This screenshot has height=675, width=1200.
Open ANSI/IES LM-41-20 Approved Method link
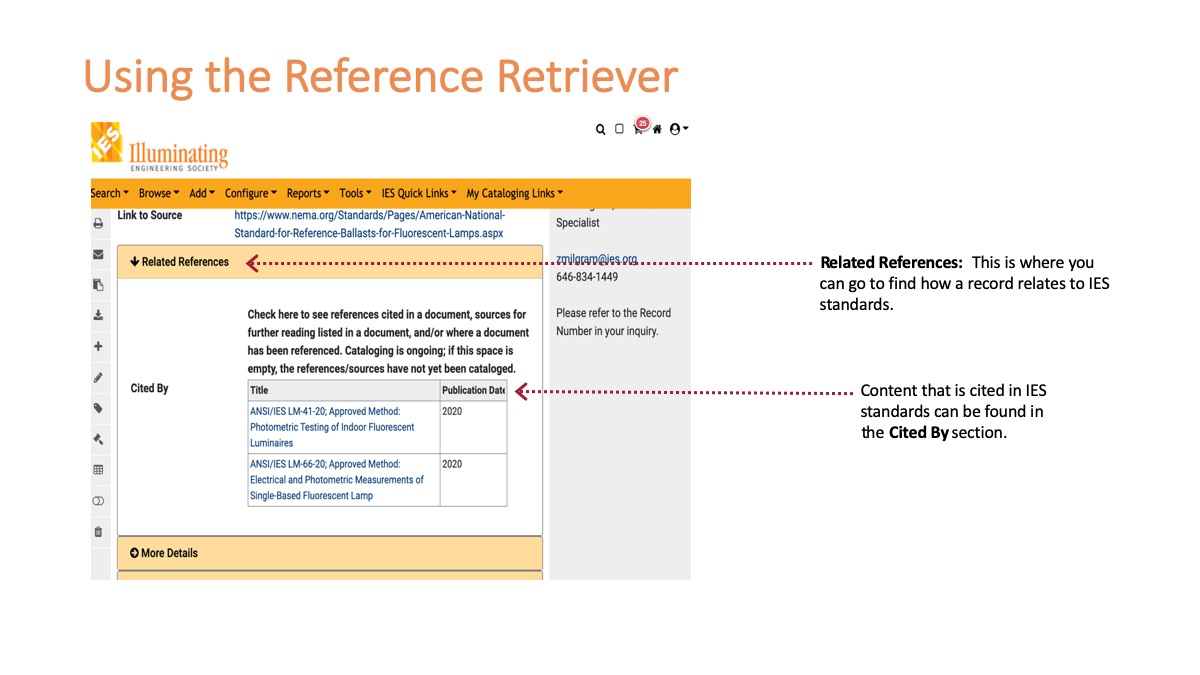click(x=332, y=427)
